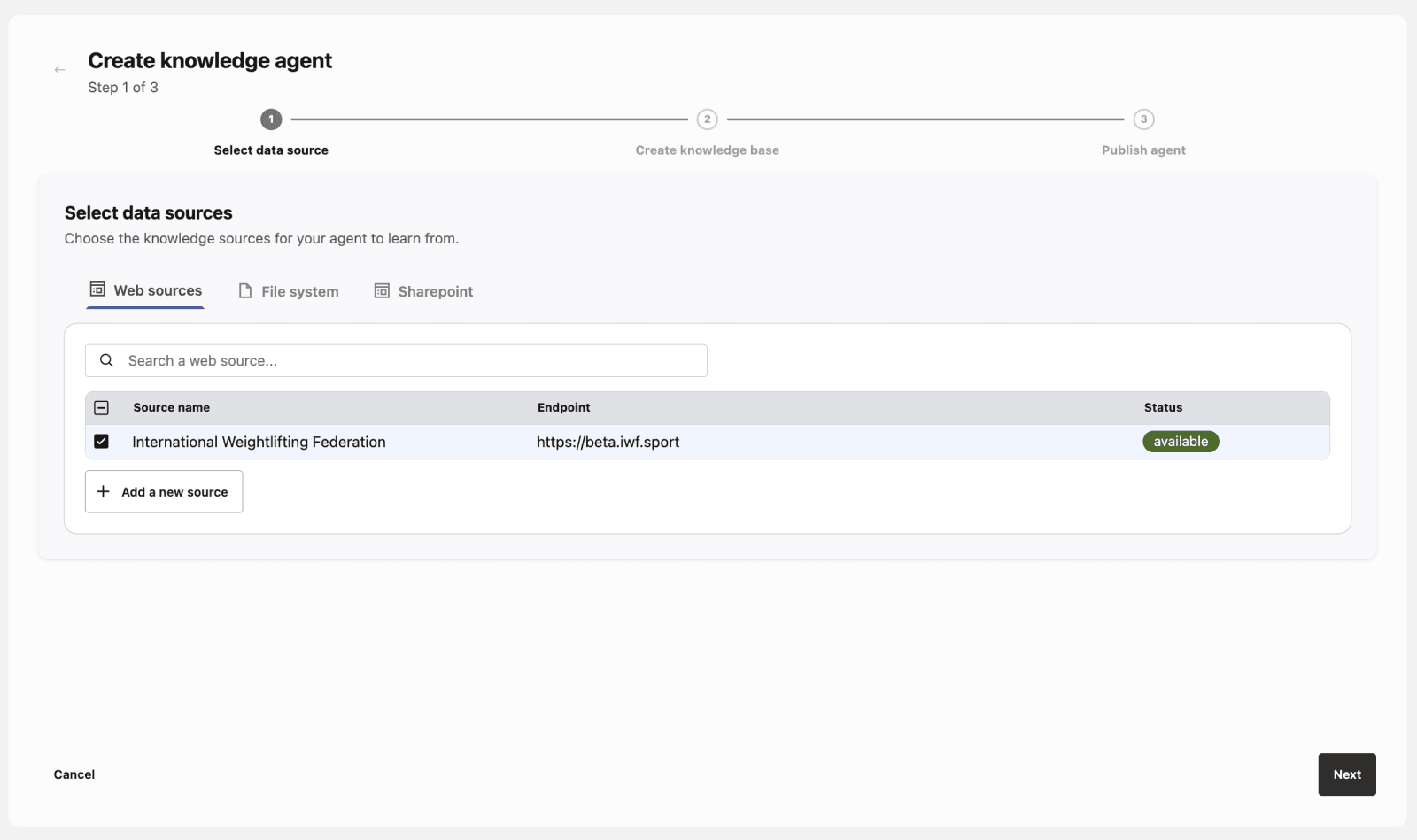The image size is (1417, 840).
Task: Click the green available status badge
Action: click(x=1180, y=441)
